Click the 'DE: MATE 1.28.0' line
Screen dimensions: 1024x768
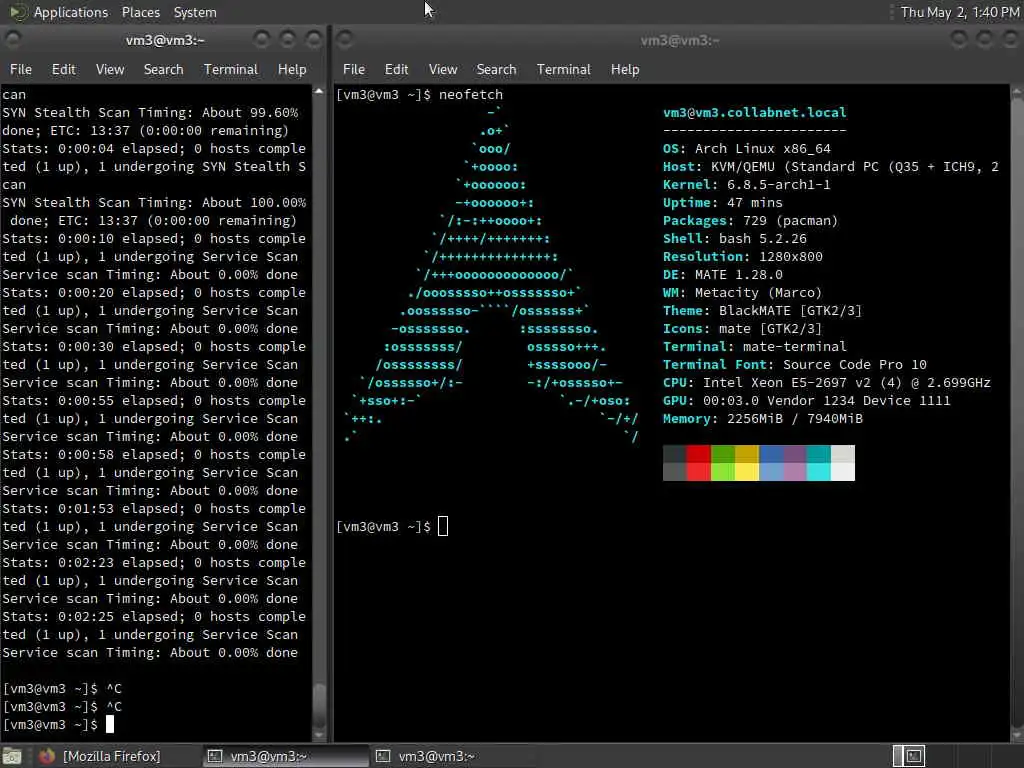pos(722,274)
